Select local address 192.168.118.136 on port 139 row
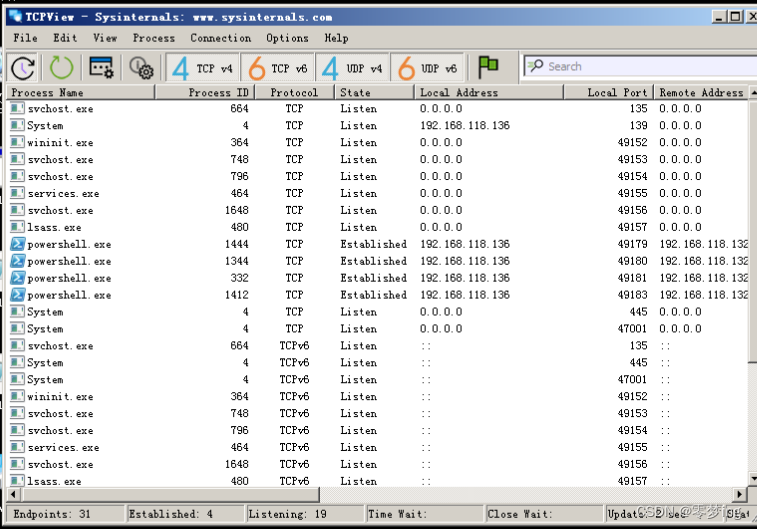Image resolution: width=757 pixels, height=529 pixels. click(x=465, y=125)
